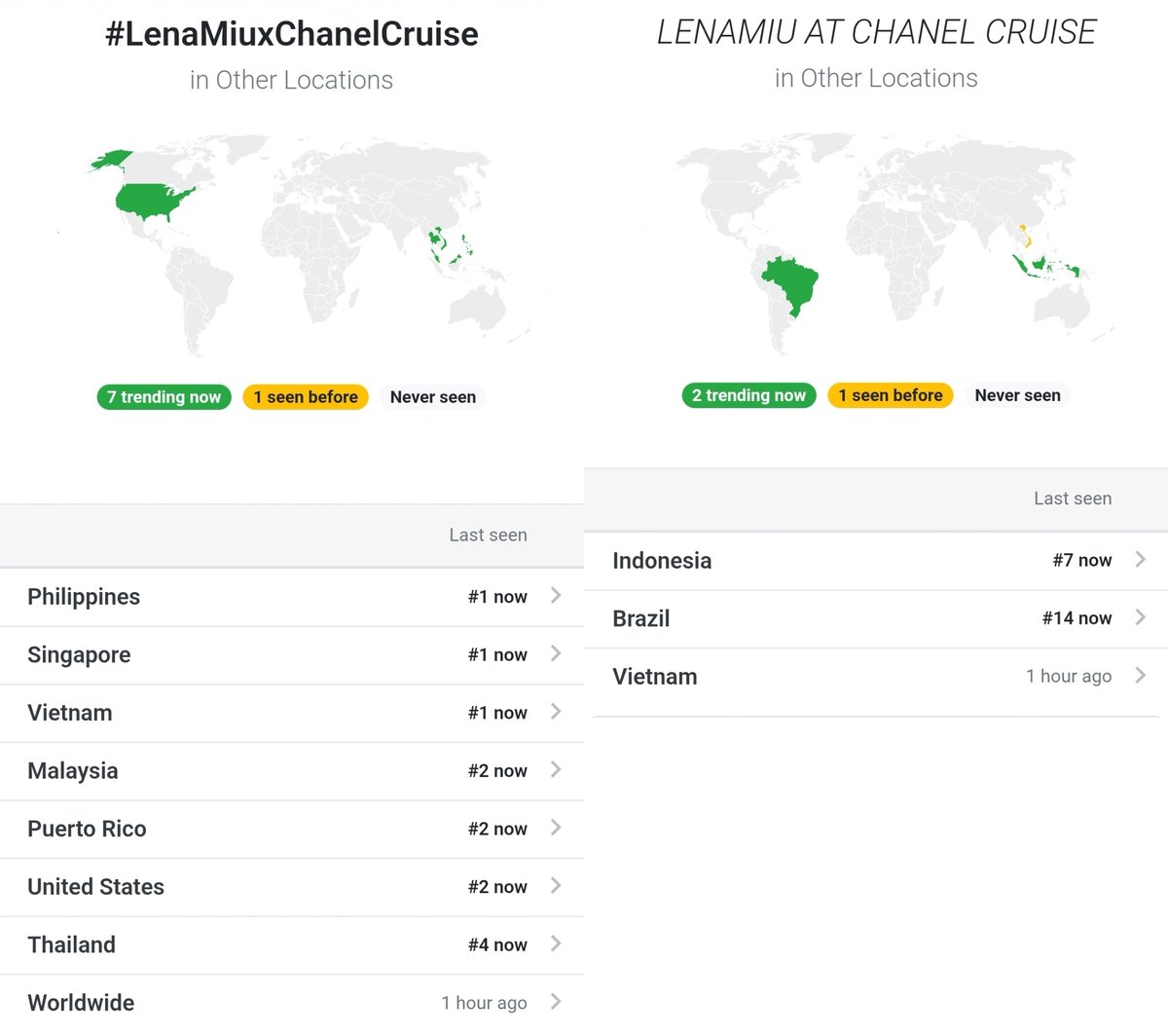Open the chevron beside Malaysia

click(556, 769)
